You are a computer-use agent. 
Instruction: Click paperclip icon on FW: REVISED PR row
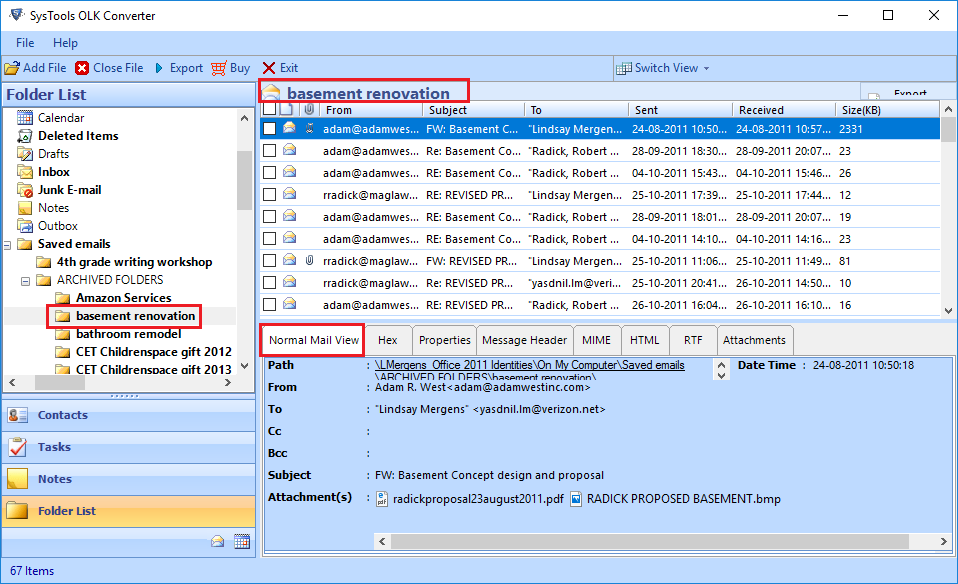click(309, 261)
